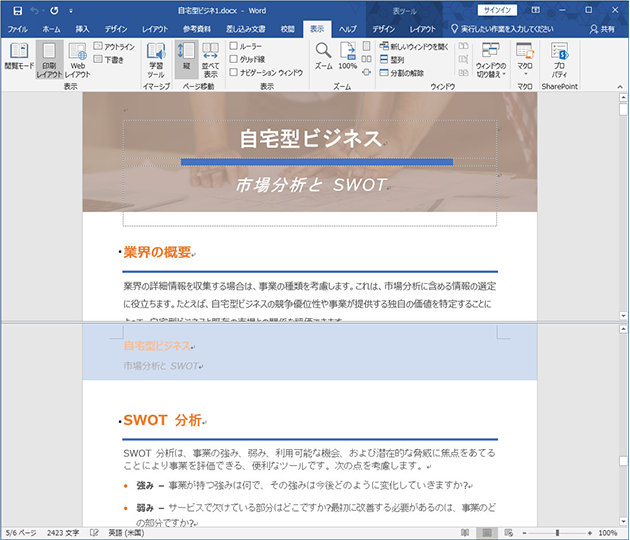Switch to Web レイアウト view
The width and height of the screenshot is (630, 540).
tap(77, 59)
